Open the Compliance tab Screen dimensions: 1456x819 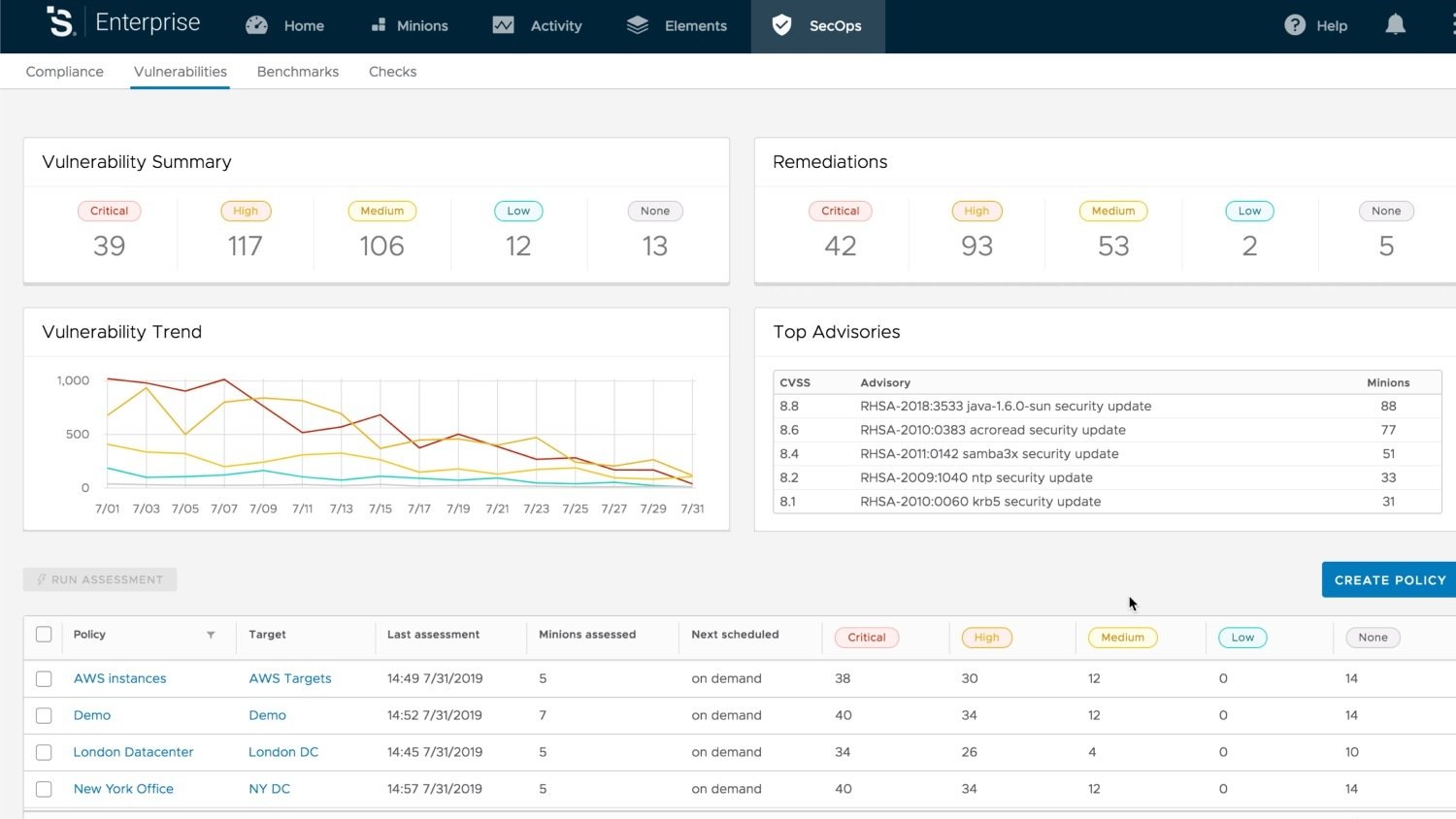pyautogui.click(x=64, y=71)
